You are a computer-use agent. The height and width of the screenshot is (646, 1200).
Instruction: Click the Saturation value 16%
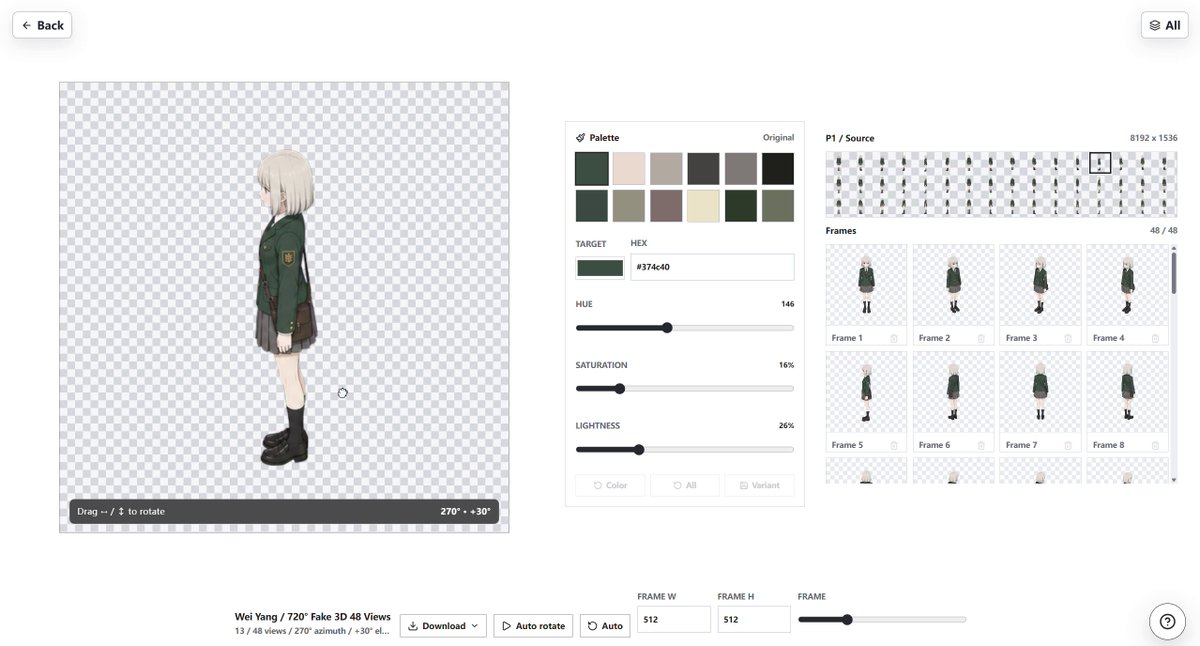tap(786, 365)
